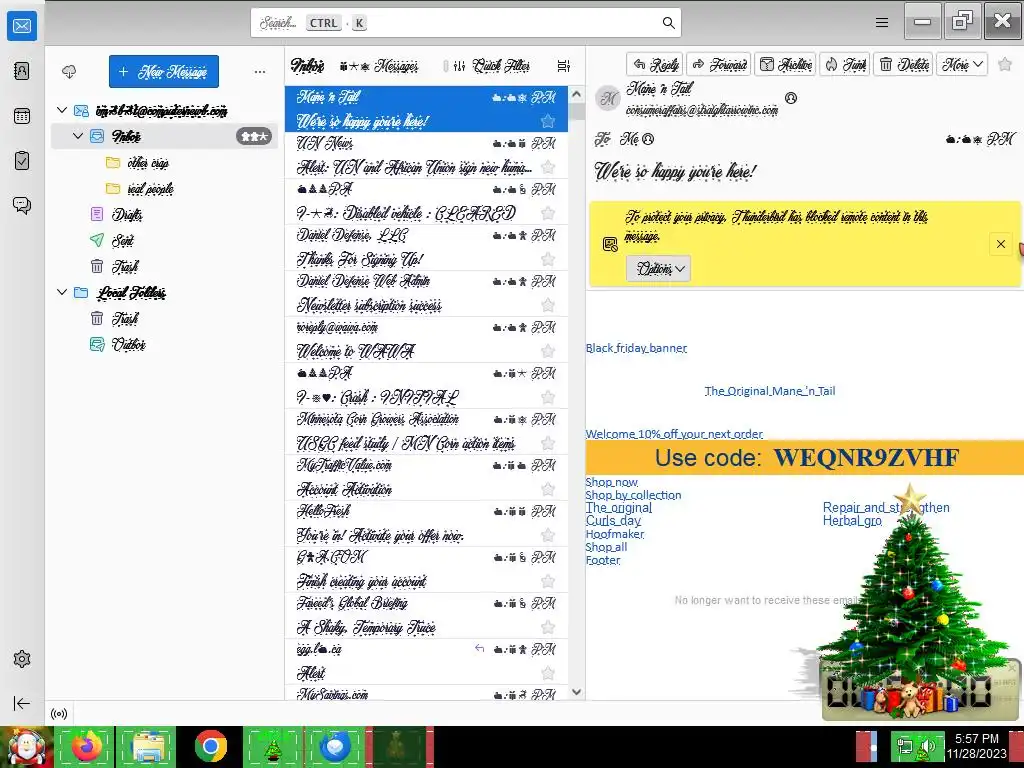Click the remote content blocked icon
The width and height of the screenshot is (1024, 768).
pos(610,244)
